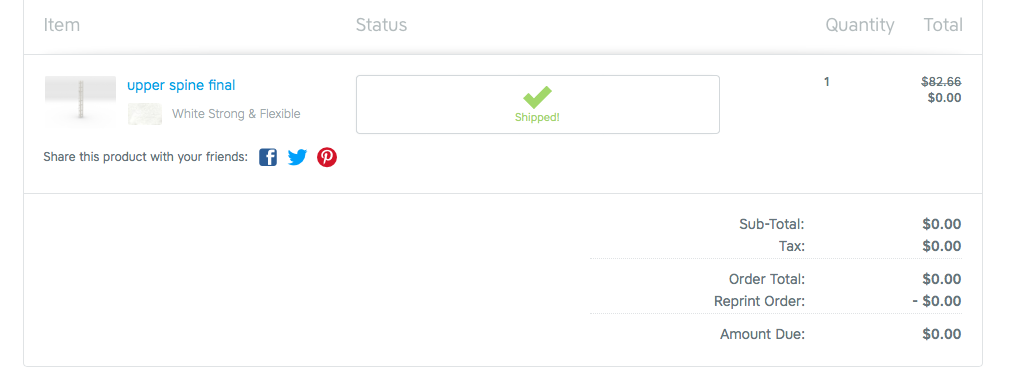Click the upper spine product thumbnail

81,98
